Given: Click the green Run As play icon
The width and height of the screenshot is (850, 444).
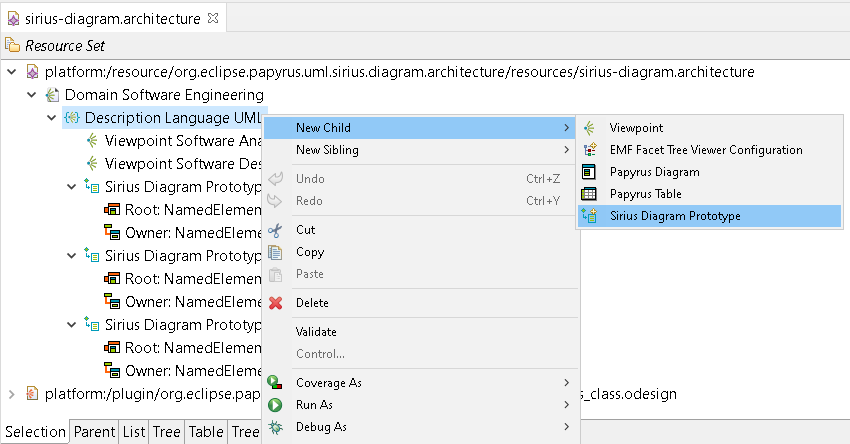Looking at the screenshot, I should tap(275, 405).
